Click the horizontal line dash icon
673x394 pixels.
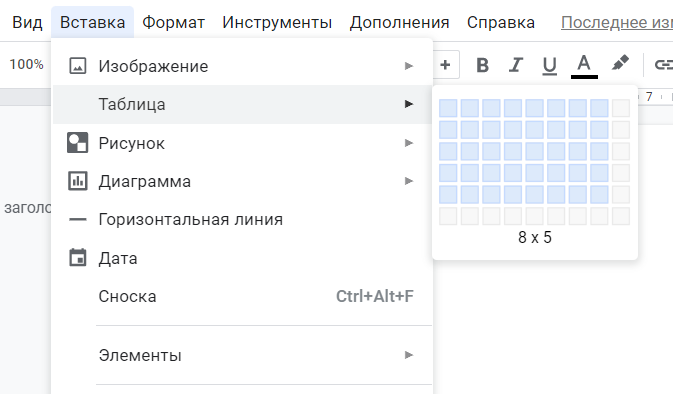point(78,220)
